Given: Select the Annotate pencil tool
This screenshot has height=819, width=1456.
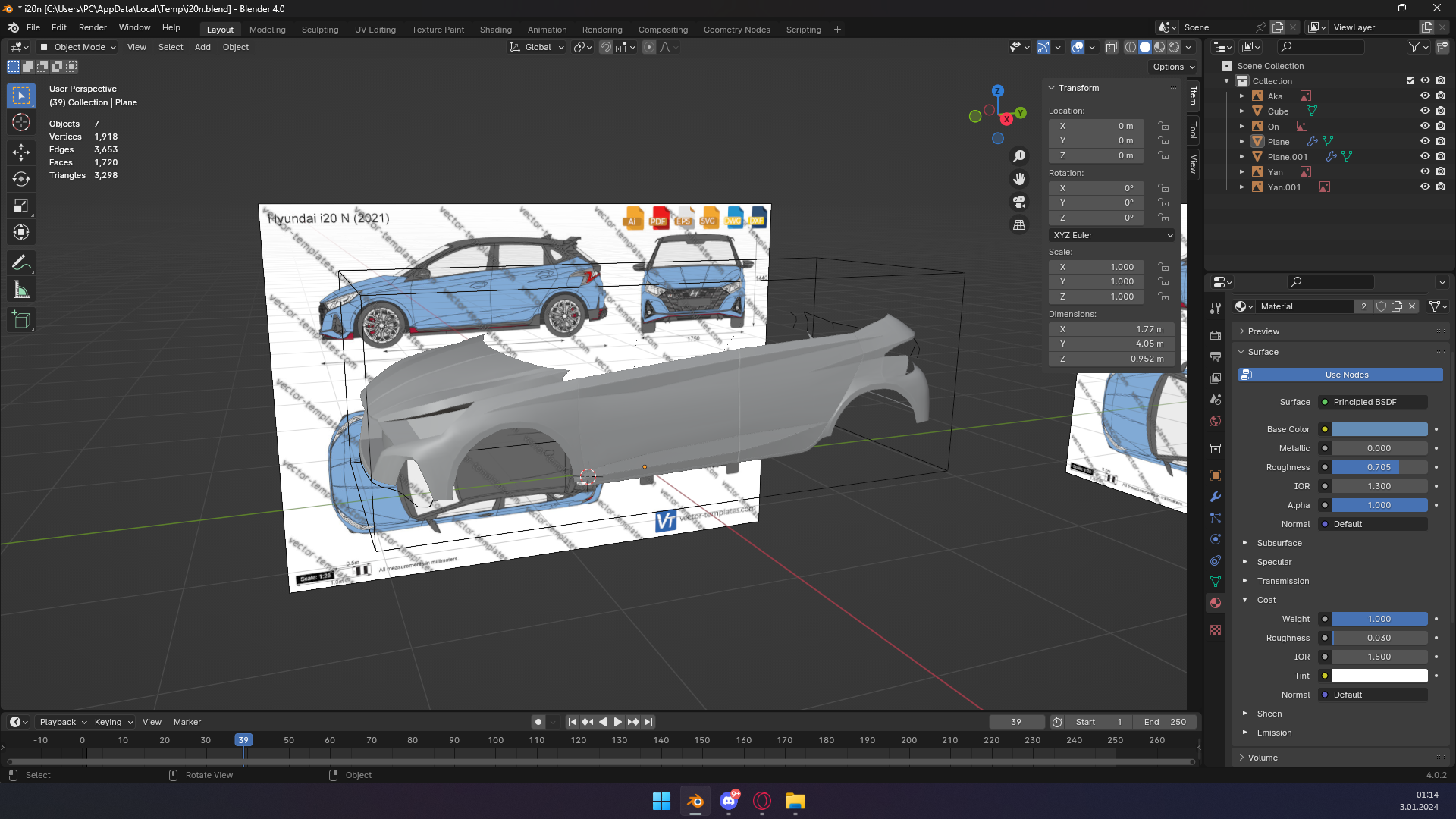Looking at the screenshot, I should coord(21,263).
